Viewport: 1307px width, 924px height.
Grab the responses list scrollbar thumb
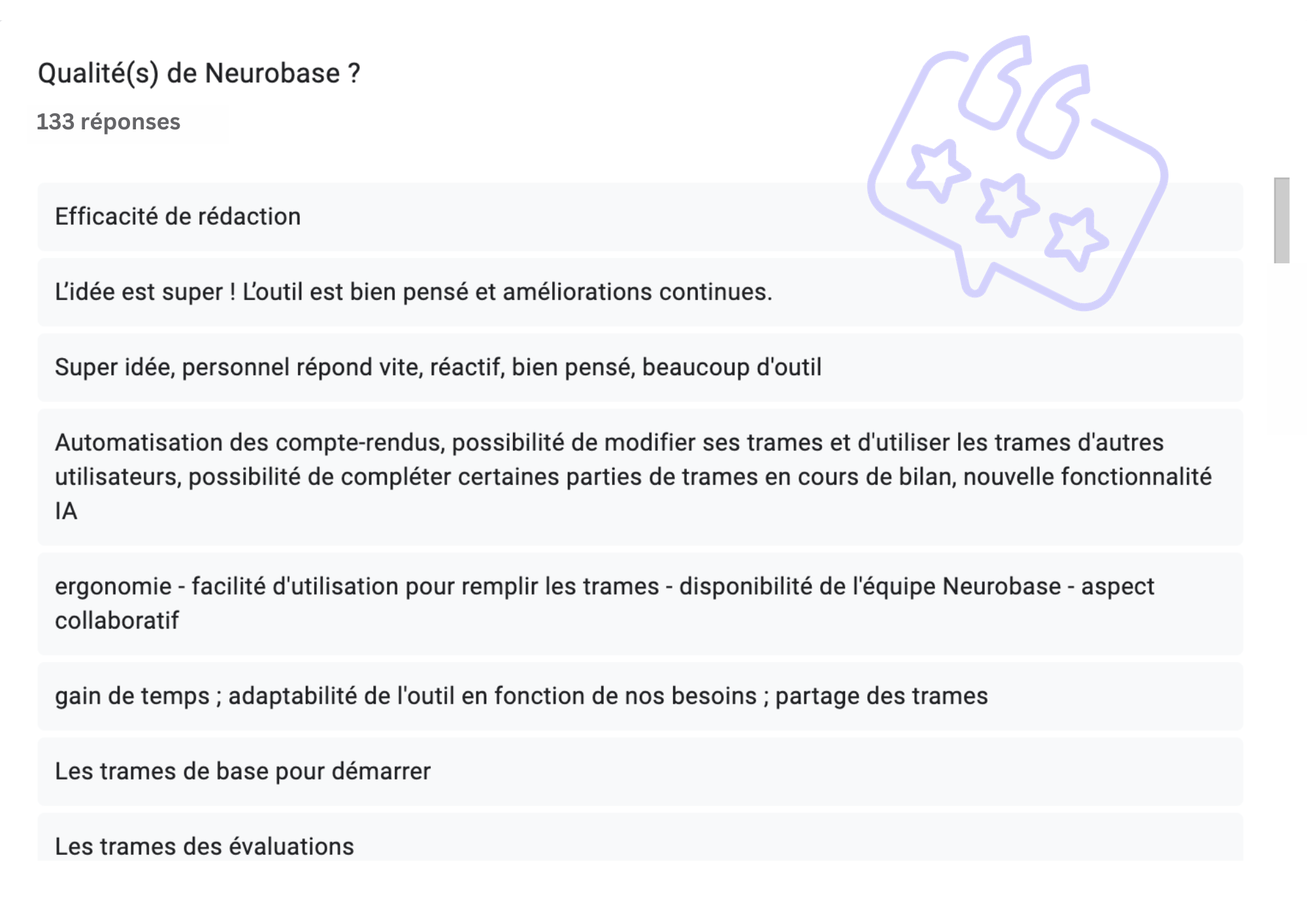pyautogui.click(x=1282, y=220)
